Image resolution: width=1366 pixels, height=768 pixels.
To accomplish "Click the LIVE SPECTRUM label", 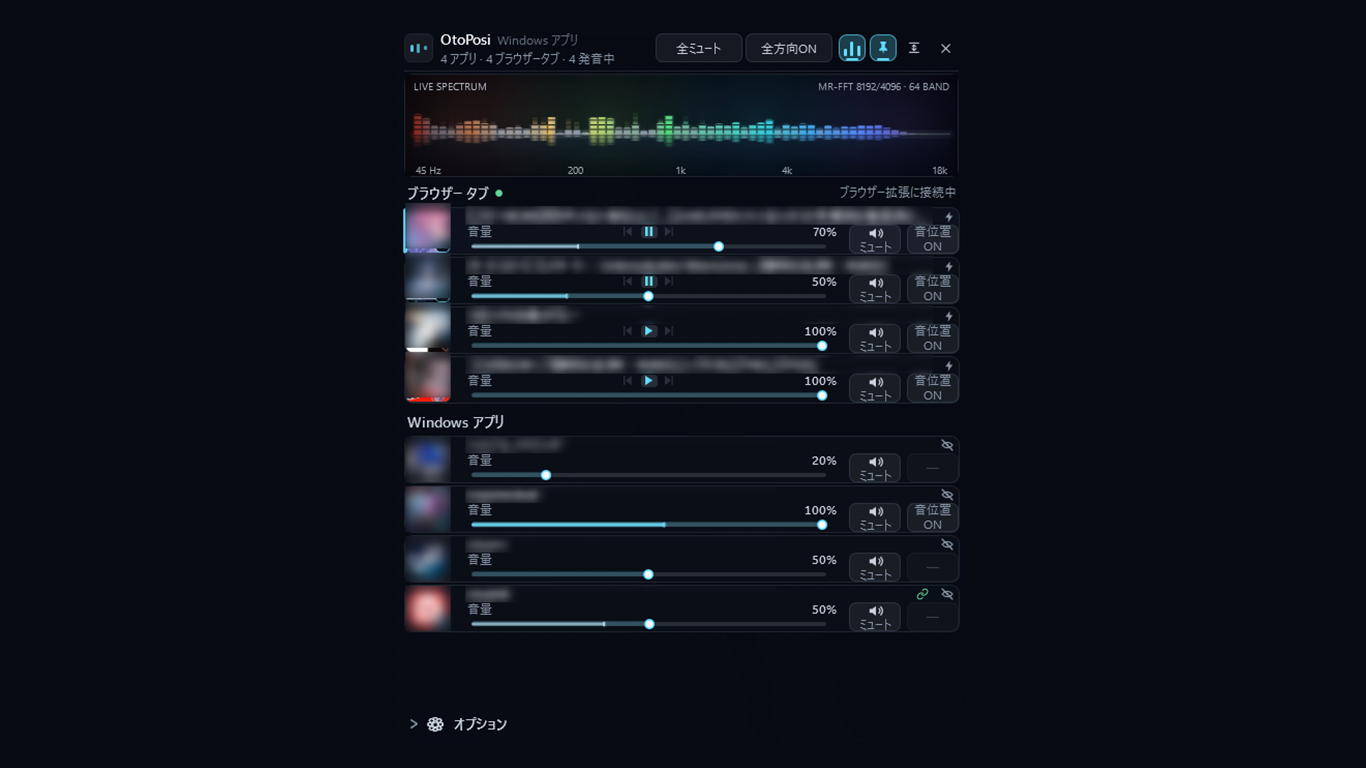I will click(x=450, y=87).
